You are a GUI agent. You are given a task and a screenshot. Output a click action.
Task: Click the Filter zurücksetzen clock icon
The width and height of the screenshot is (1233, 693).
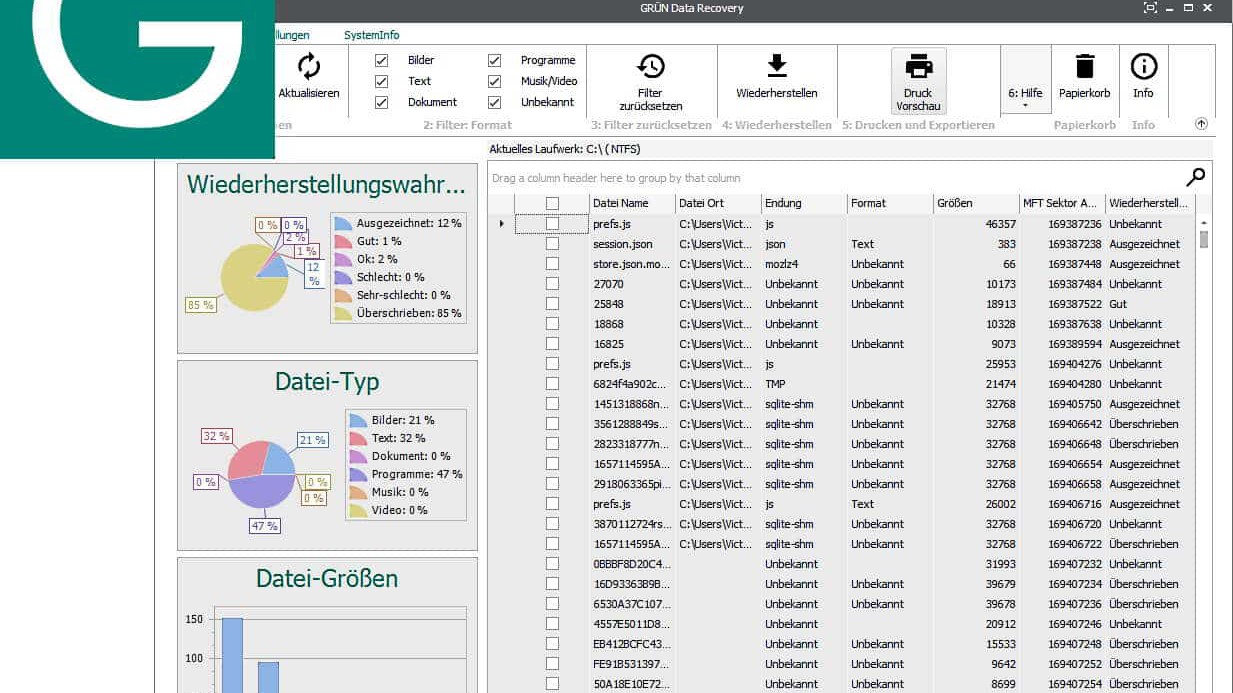(651, 66)
